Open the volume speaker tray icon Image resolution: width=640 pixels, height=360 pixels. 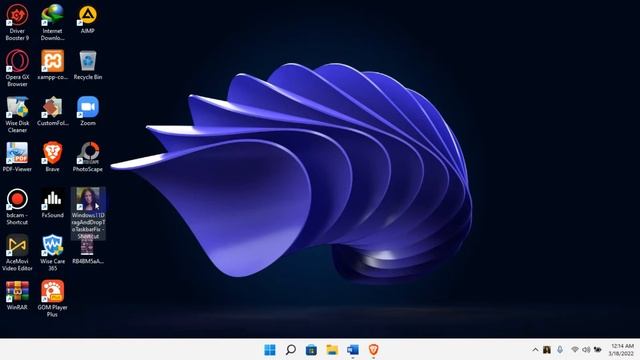pyautogui.click(x=586, y=350)
